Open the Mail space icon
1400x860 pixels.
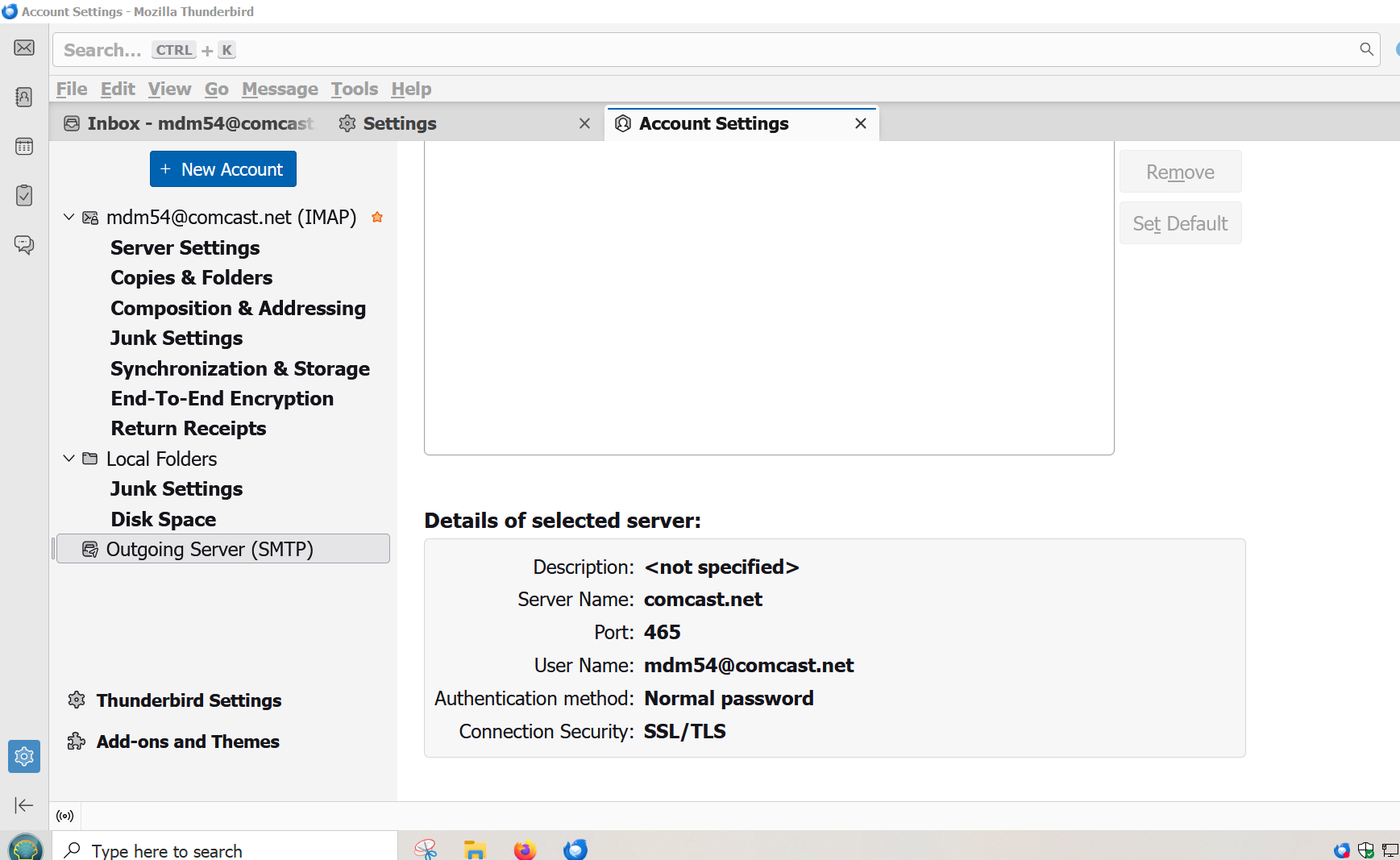(x=24, y=48)
